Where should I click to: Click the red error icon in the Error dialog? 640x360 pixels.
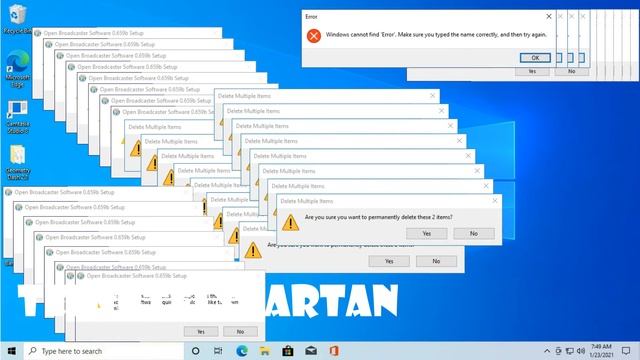pos(314,36)
